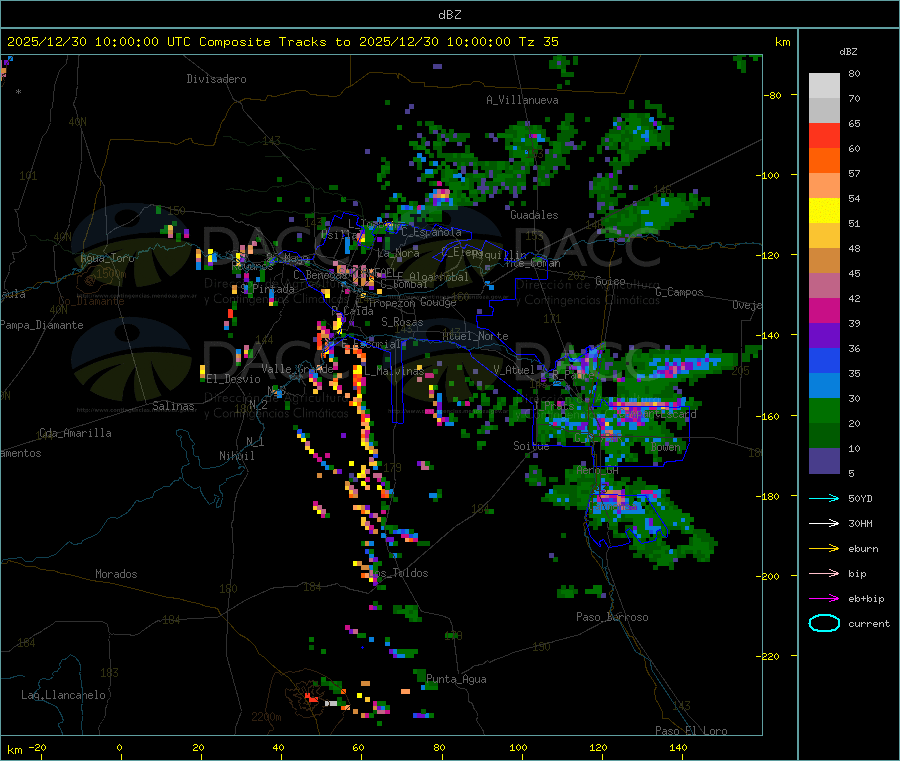900x761 pixels.
Task: Select the 60-65 dBZ red swatch
Action: [x=824, y=135]
